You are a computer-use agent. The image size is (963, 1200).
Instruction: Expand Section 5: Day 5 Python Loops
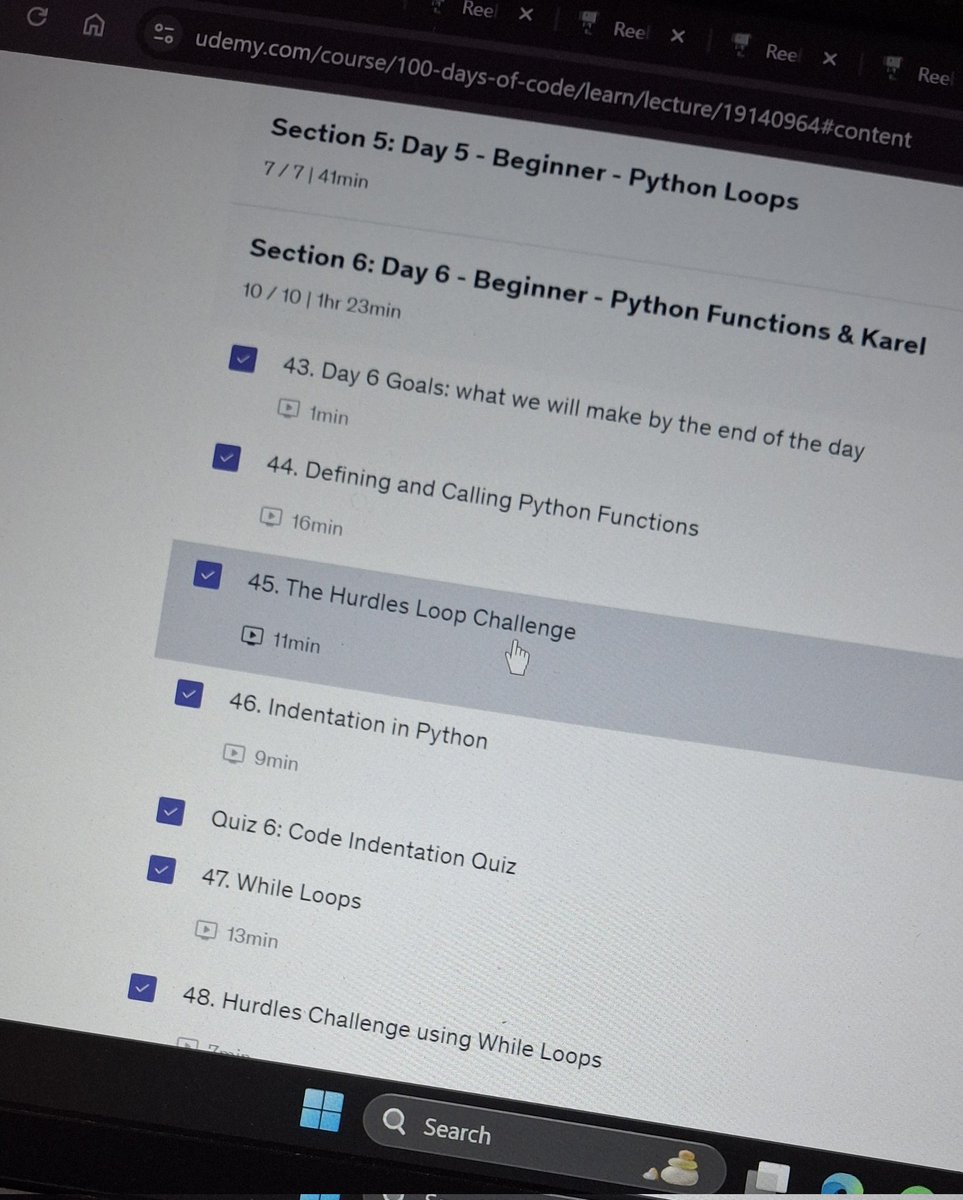[535, 165]
